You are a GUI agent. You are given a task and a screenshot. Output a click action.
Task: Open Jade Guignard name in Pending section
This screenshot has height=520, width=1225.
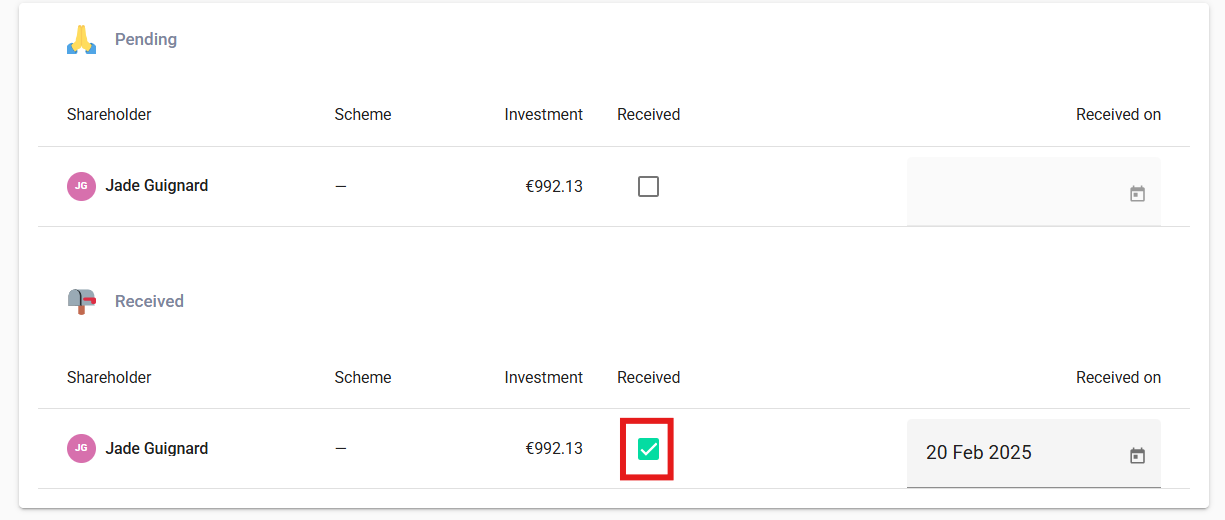157,186
